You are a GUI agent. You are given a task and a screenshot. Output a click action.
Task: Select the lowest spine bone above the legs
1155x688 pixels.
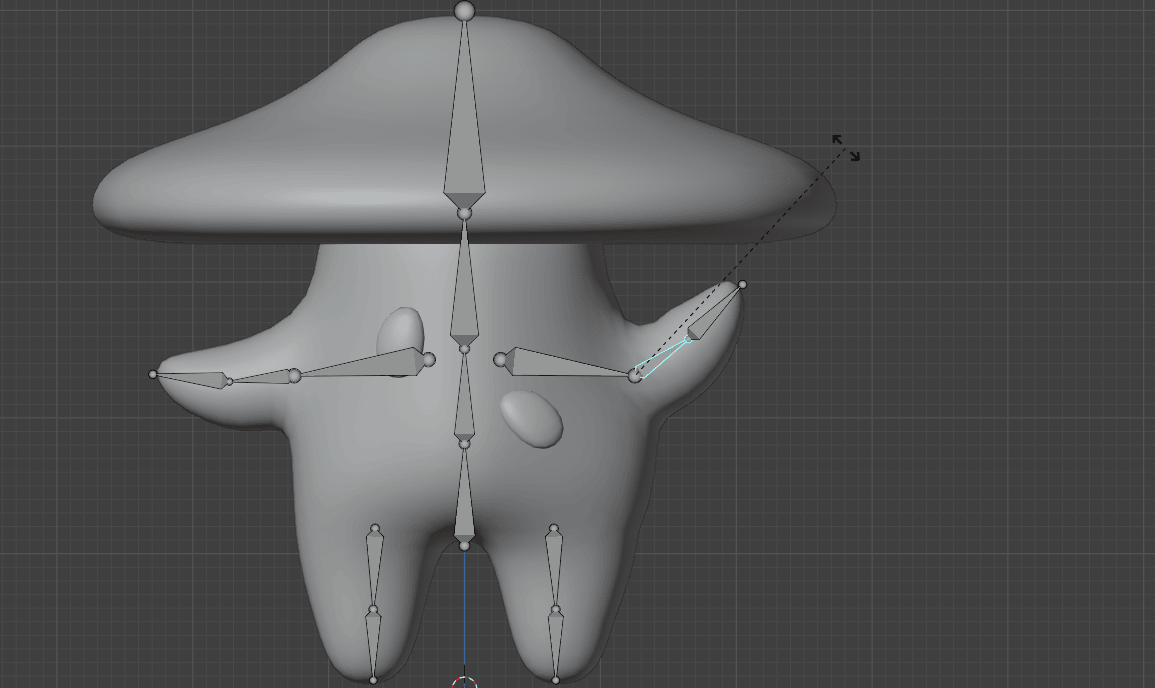pos(464,500)
